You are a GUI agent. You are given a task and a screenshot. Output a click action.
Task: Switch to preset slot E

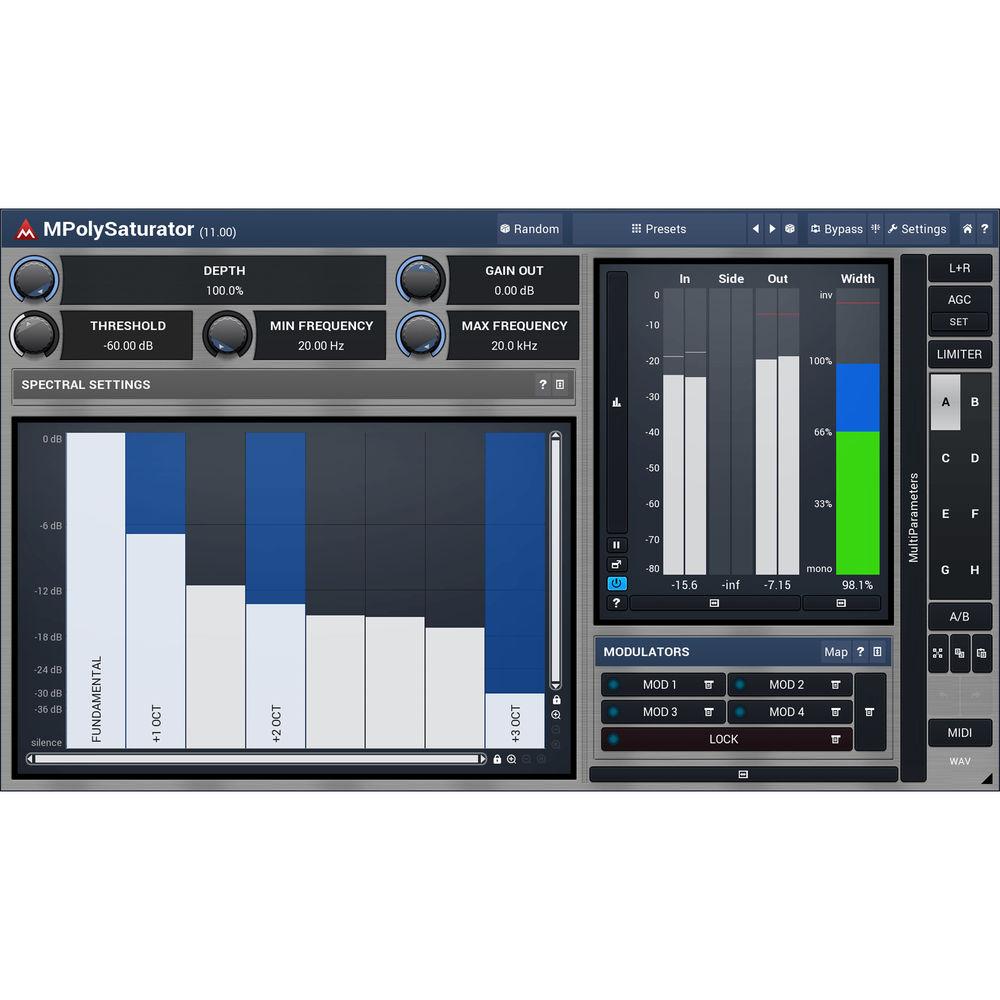click(945, 514)
